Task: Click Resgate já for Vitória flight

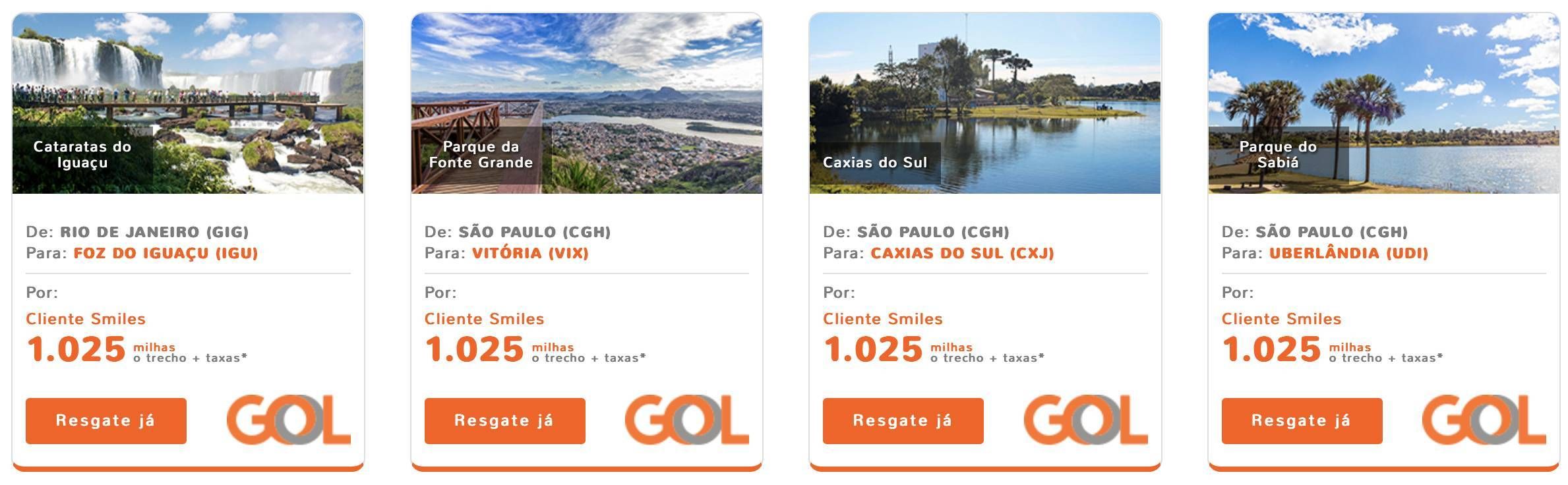Action: point(505,420)
